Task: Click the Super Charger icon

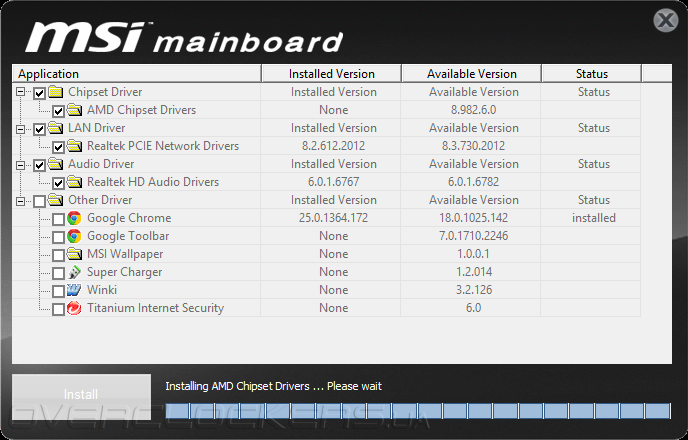Action: click(74, 272)
